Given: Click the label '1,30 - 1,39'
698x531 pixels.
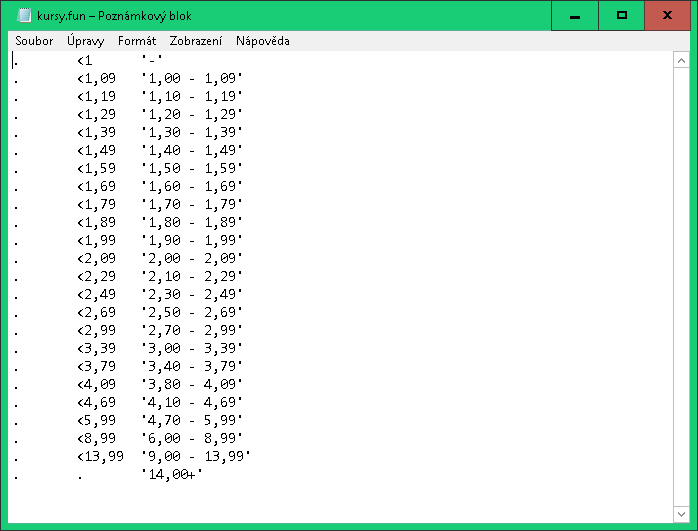Looking at the screenshot, I should click(x=192, y=132).
